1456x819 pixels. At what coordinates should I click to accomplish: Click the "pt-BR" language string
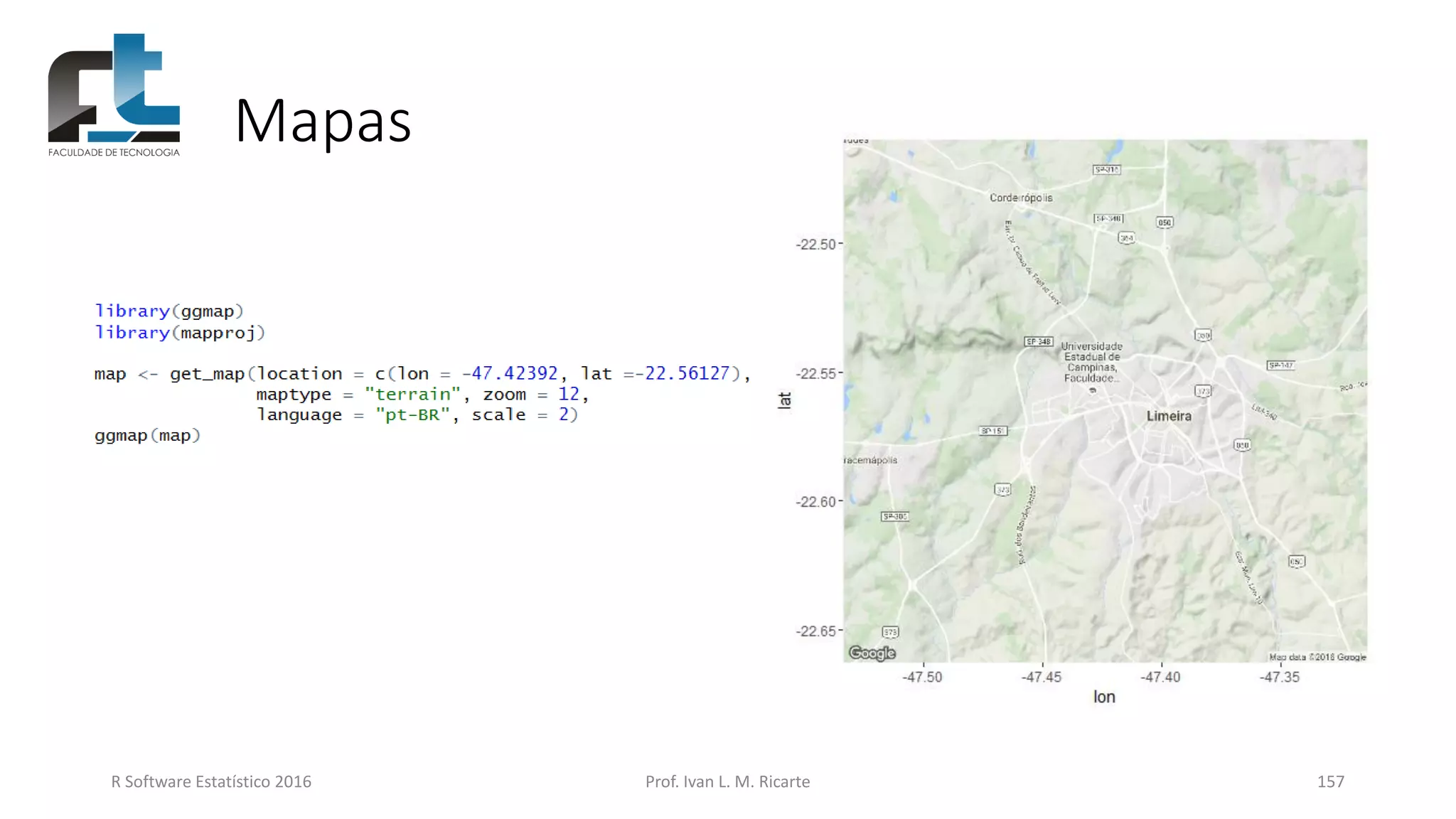(412, 414)
